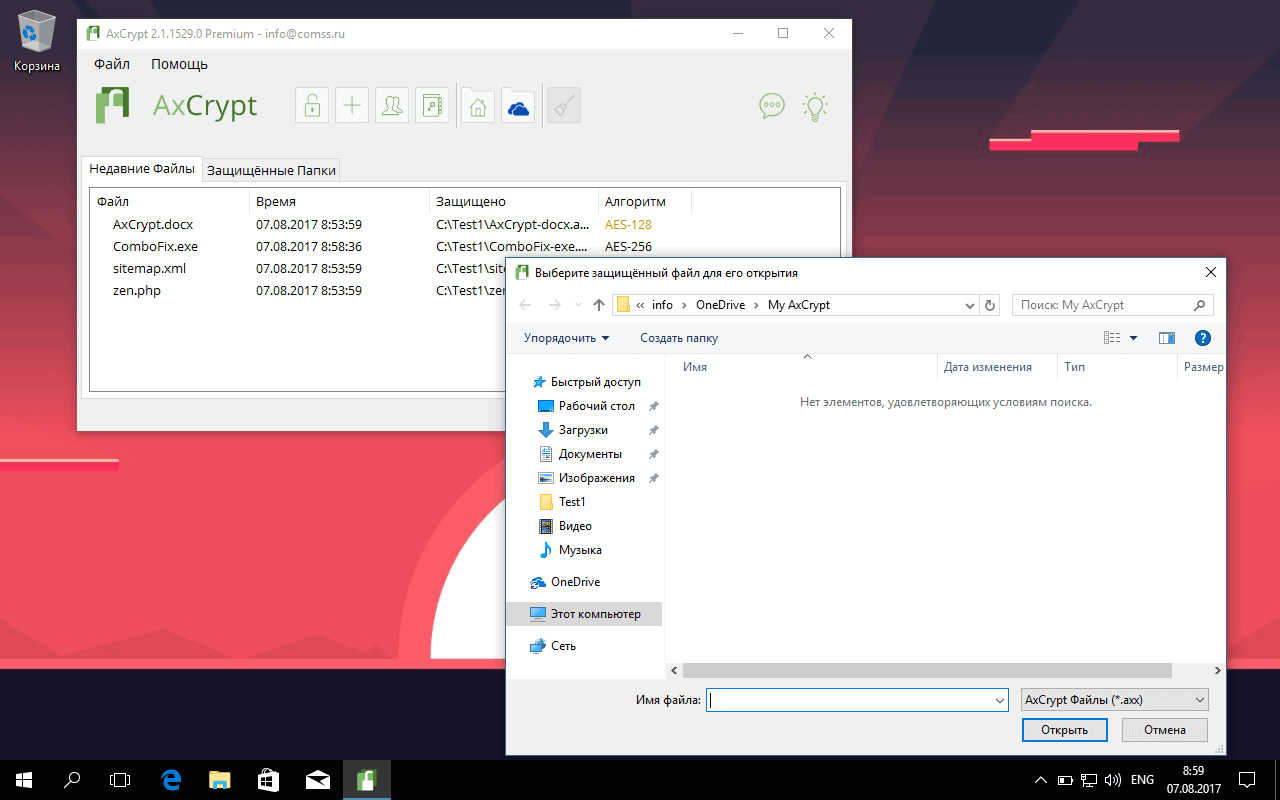Change the view mode icon in file dialog
This screenshot has width=1280, height=800.
coord(1112,338)
